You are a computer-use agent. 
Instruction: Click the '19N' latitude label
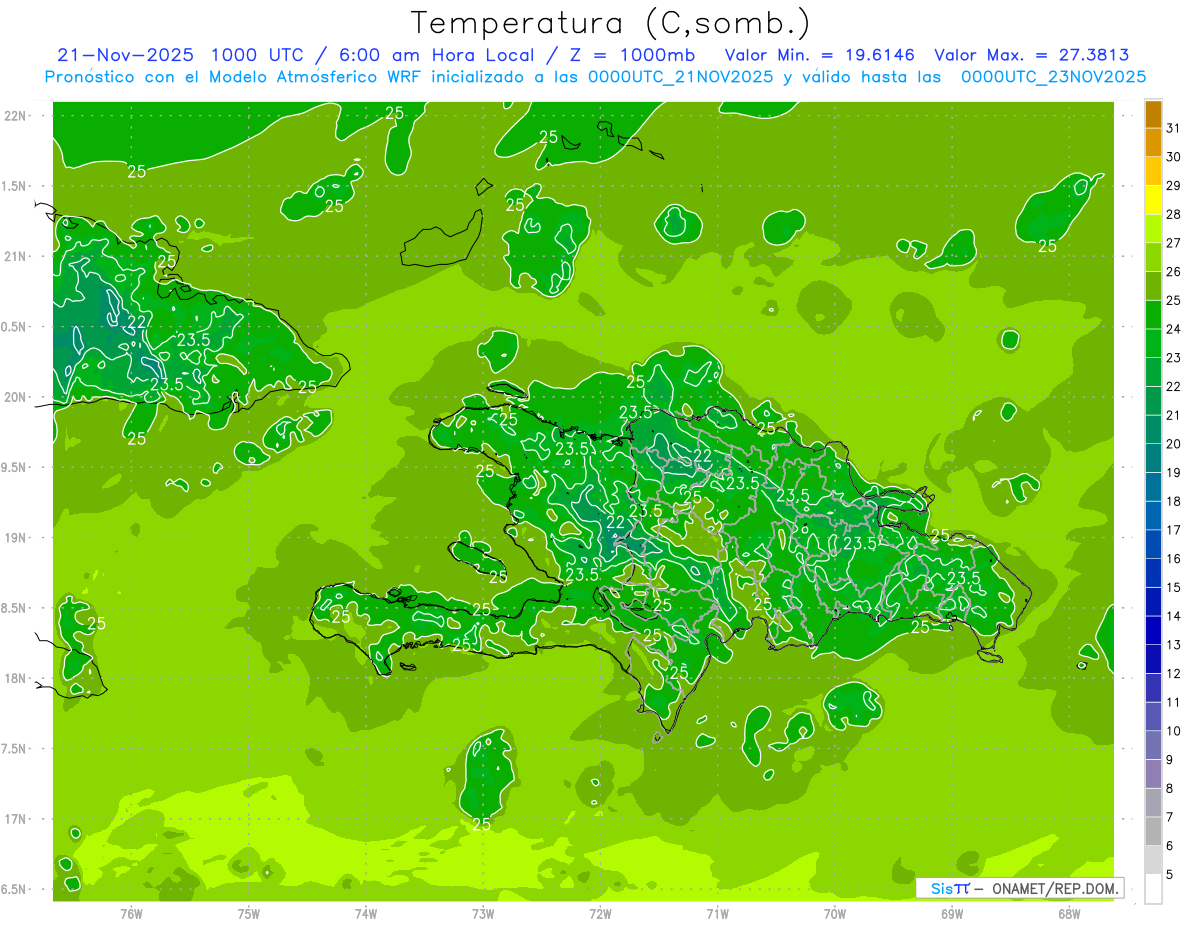(14, 538)
